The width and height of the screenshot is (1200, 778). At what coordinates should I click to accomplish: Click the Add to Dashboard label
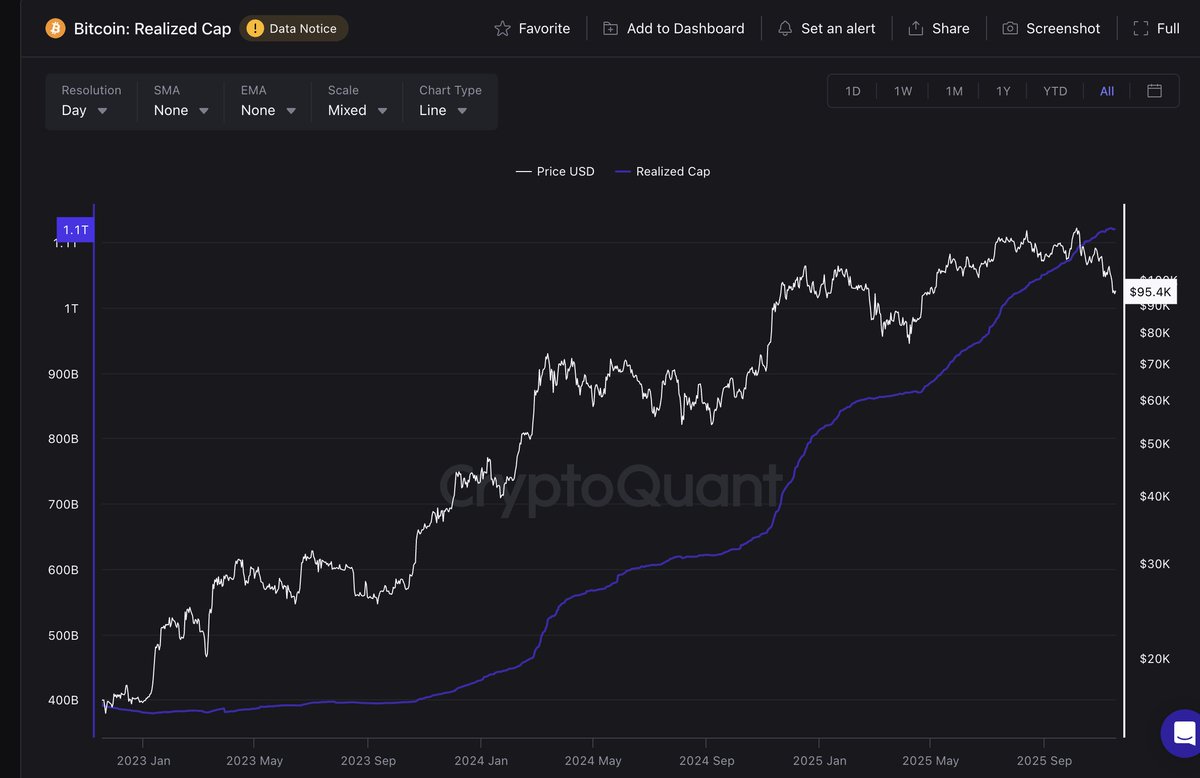(x=685, y=28)
